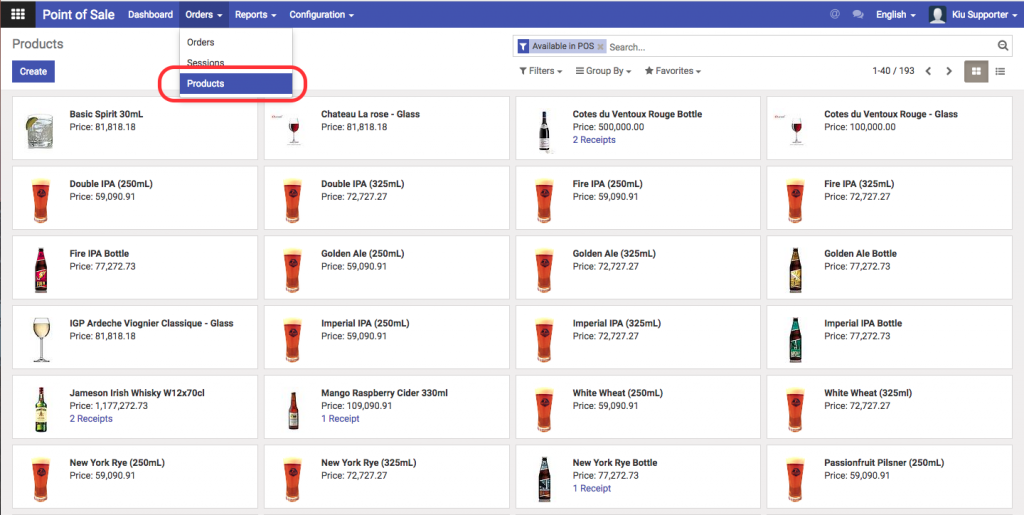Image resolution: width=1024 pixels, height=515 pixels.
Task: Click the Create button
Action: tap(33, 71)
